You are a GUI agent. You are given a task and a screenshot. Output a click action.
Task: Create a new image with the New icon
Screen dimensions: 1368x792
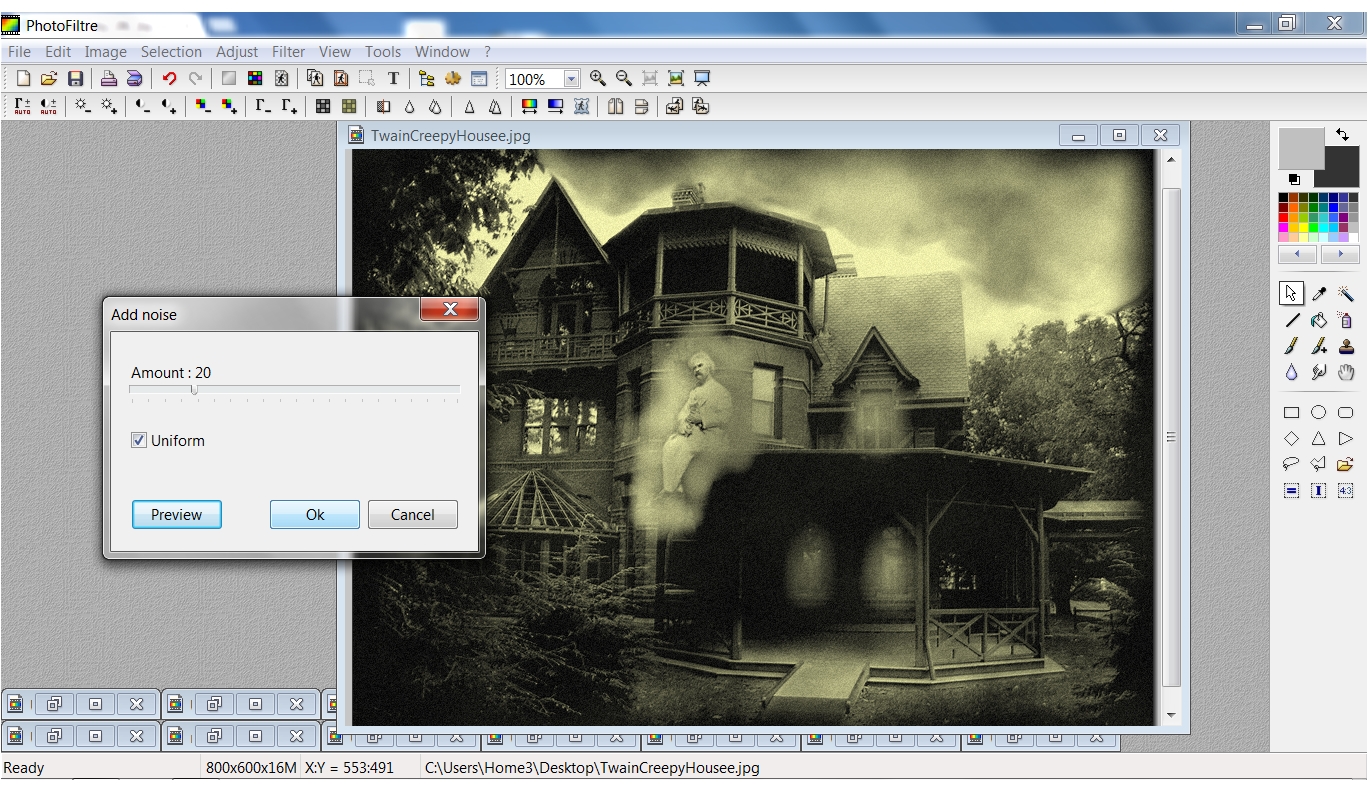pyautogui.click(x=23, y=79)
